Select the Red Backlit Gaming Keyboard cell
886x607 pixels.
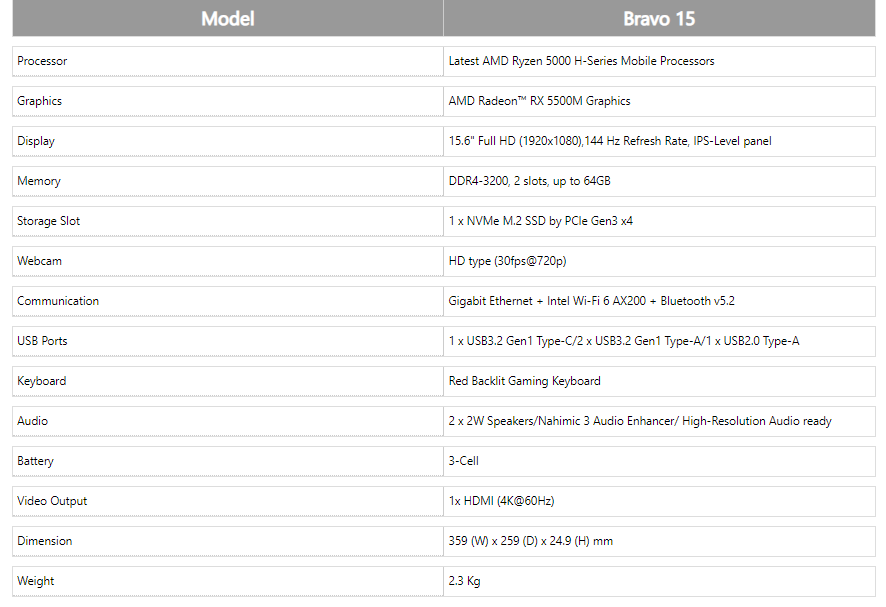(659, 381)
